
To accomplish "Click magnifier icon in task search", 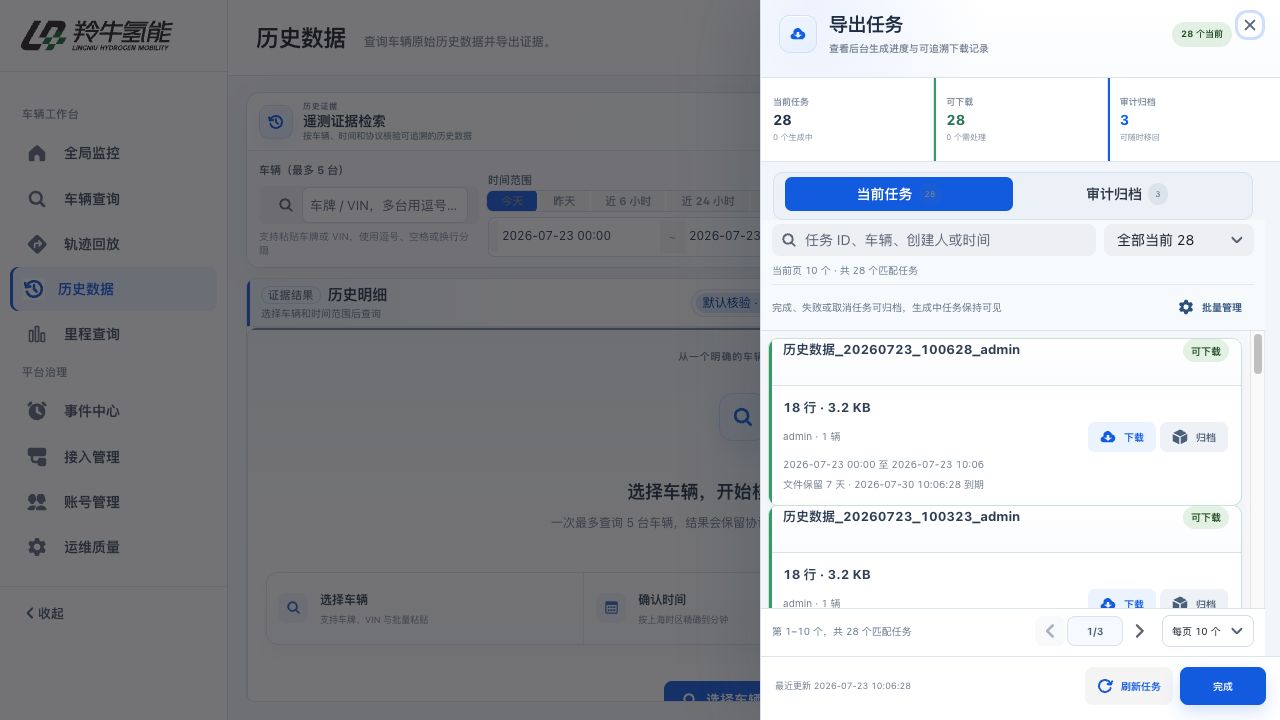I will pyautogui.click(x=789, y=240).
